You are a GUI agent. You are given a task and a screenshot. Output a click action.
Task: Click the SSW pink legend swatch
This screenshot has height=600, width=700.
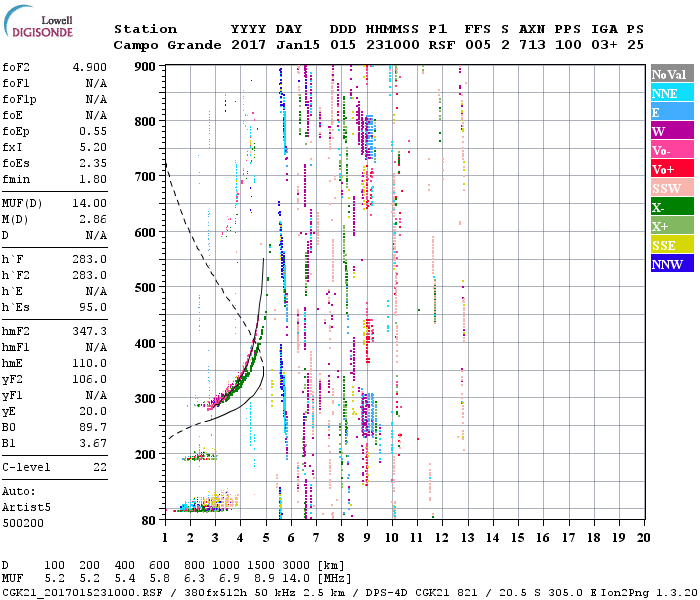click(671, 188)
